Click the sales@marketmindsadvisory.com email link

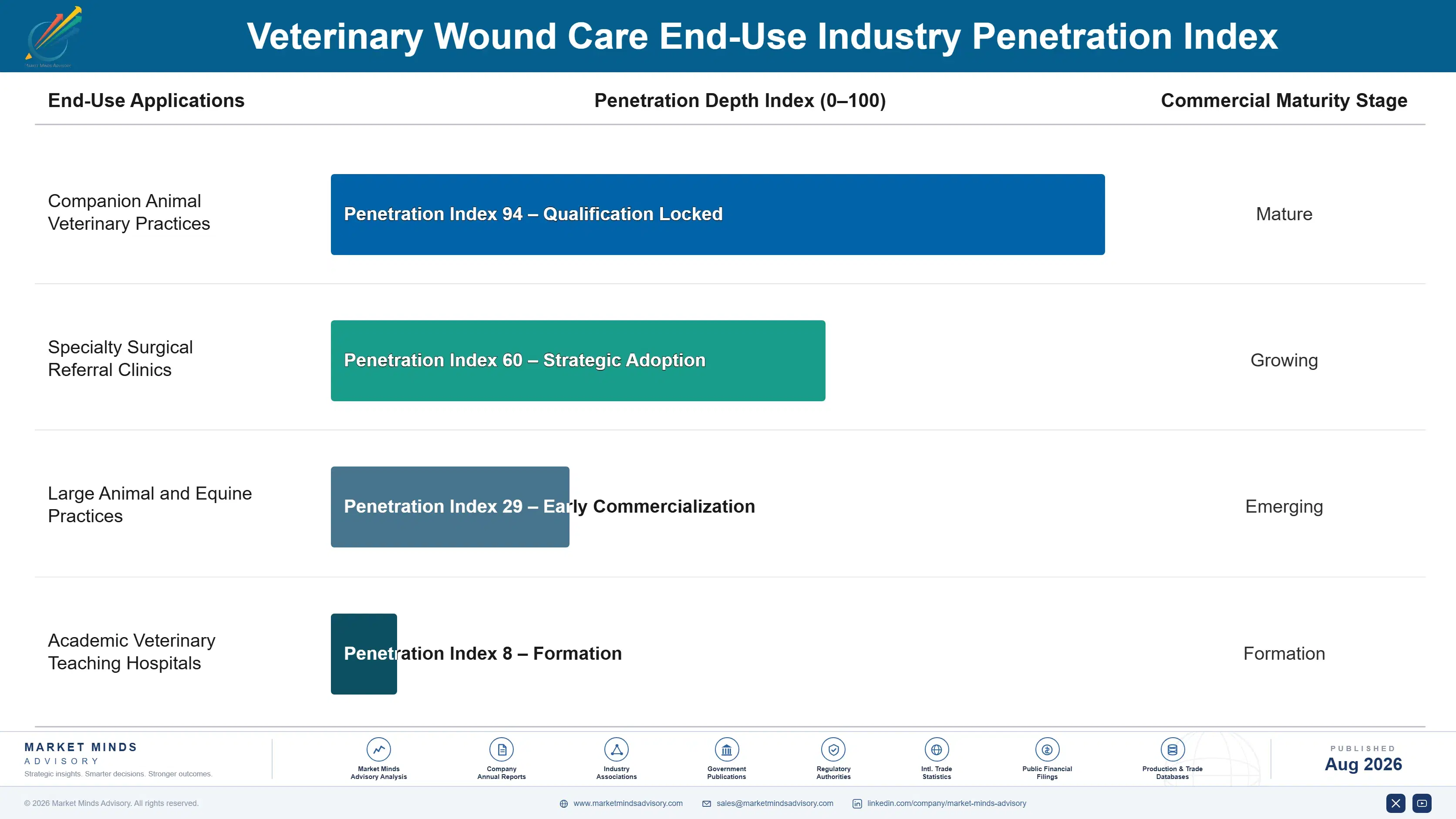click(775, 803)
